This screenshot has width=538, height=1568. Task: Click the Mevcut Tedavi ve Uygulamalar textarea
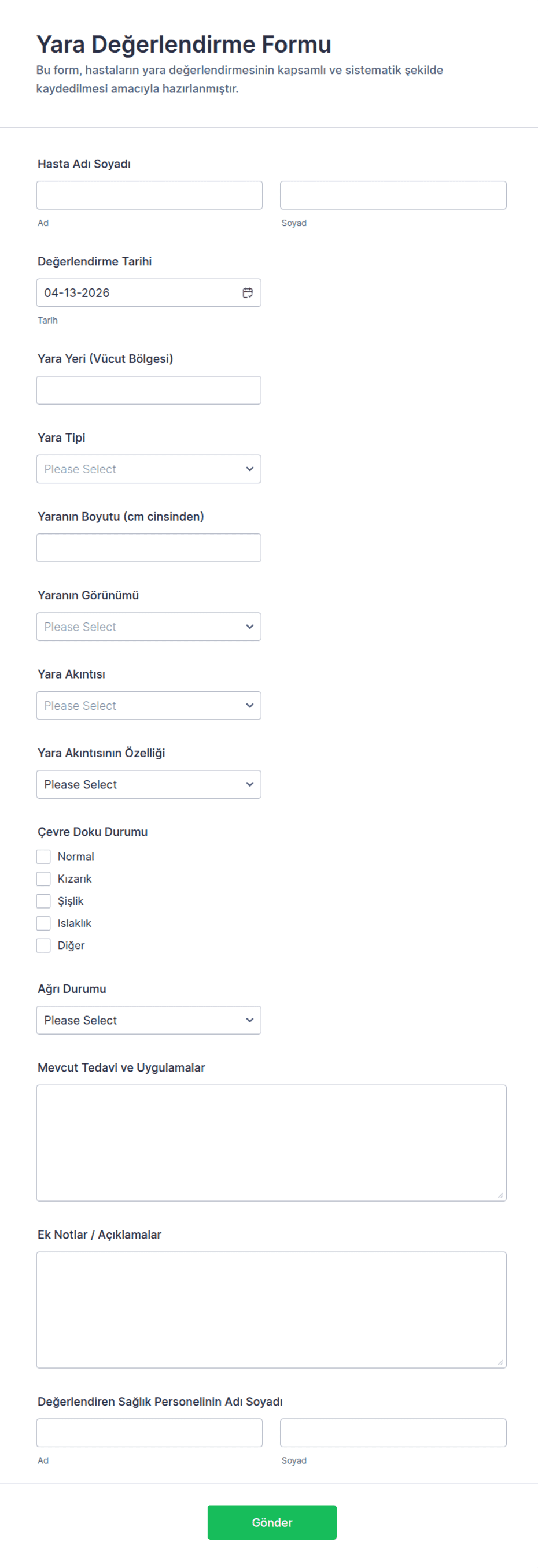click(271, 1143)
